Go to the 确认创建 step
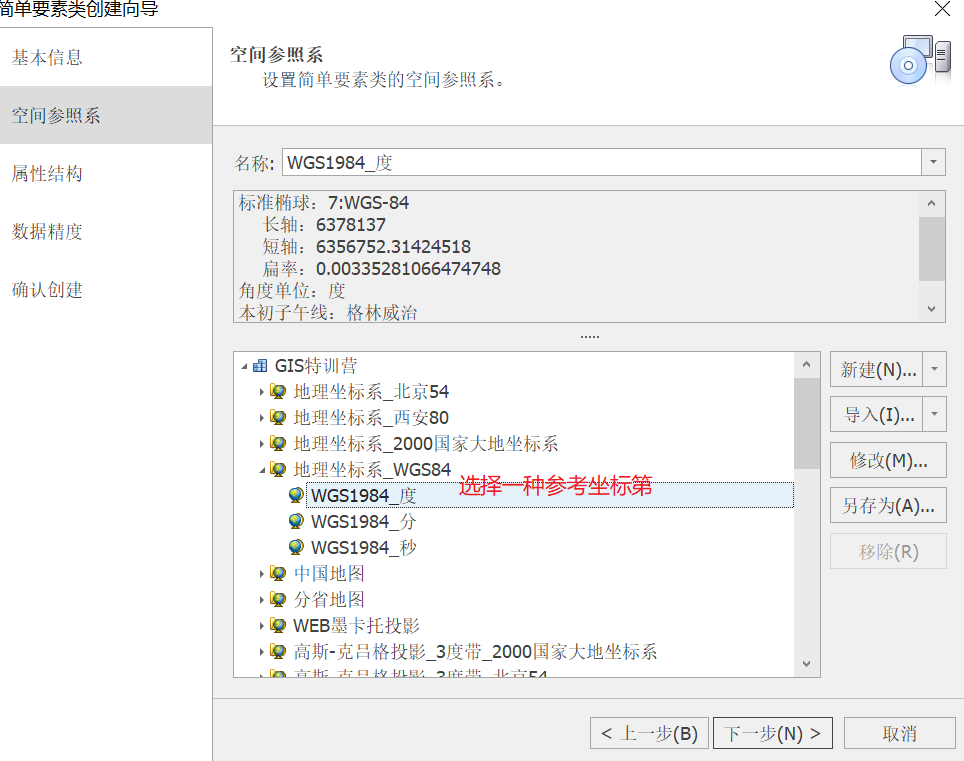 (106, 290)
